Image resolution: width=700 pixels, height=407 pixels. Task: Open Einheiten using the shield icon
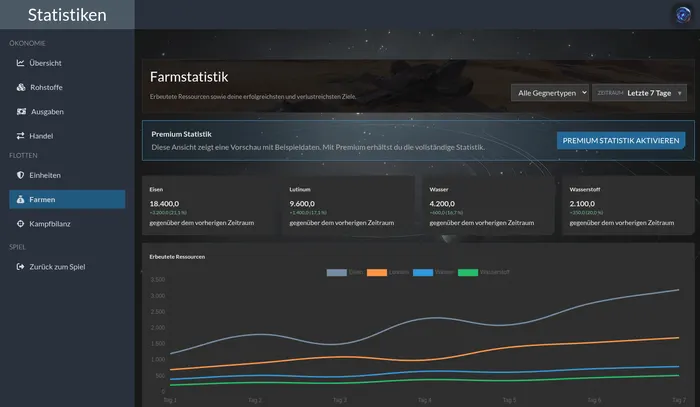point(21,175)
